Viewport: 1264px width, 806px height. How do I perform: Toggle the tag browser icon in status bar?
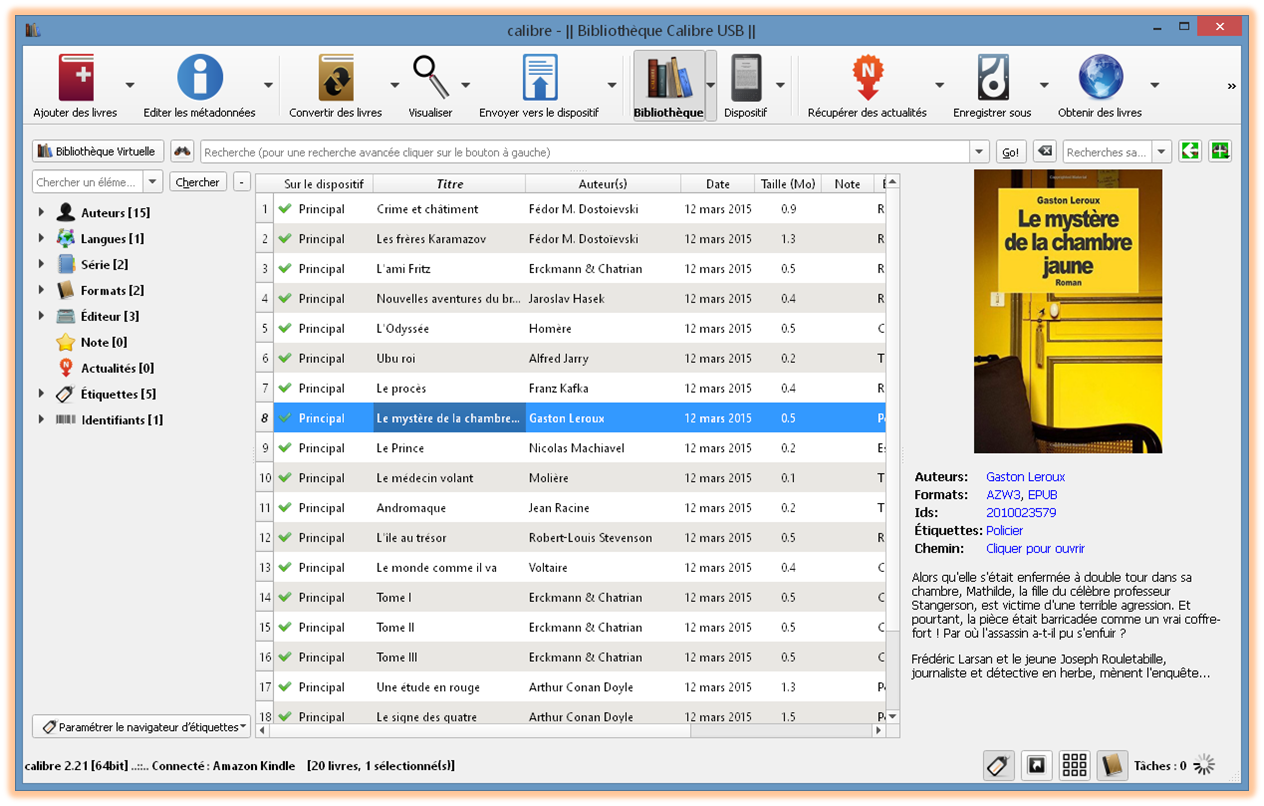coord(997,766)
